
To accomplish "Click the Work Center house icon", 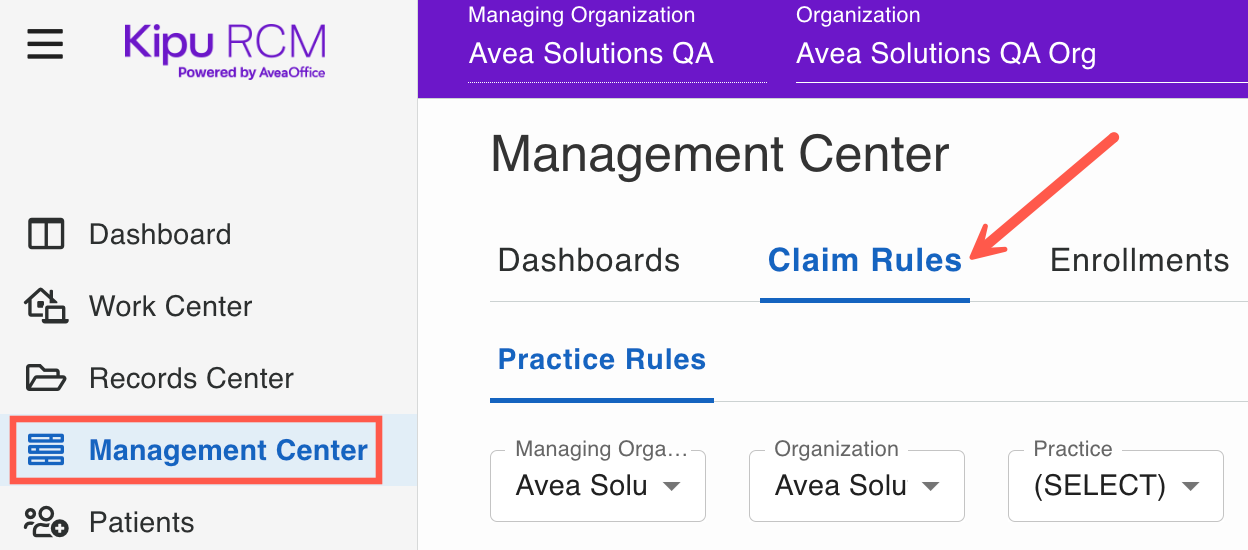I will tap(46, 306).
